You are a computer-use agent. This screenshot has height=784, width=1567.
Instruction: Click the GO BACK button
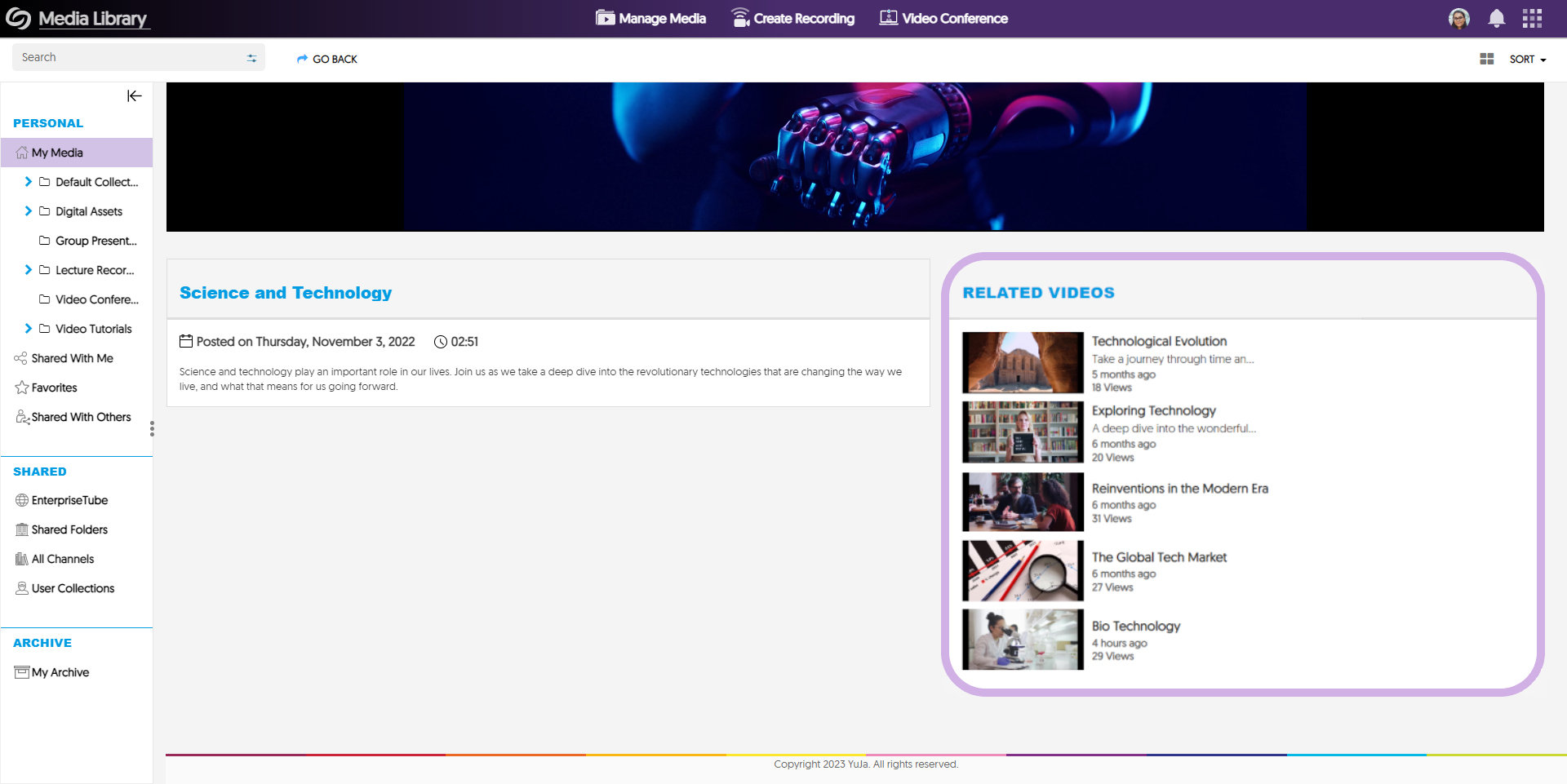point(327,59)
